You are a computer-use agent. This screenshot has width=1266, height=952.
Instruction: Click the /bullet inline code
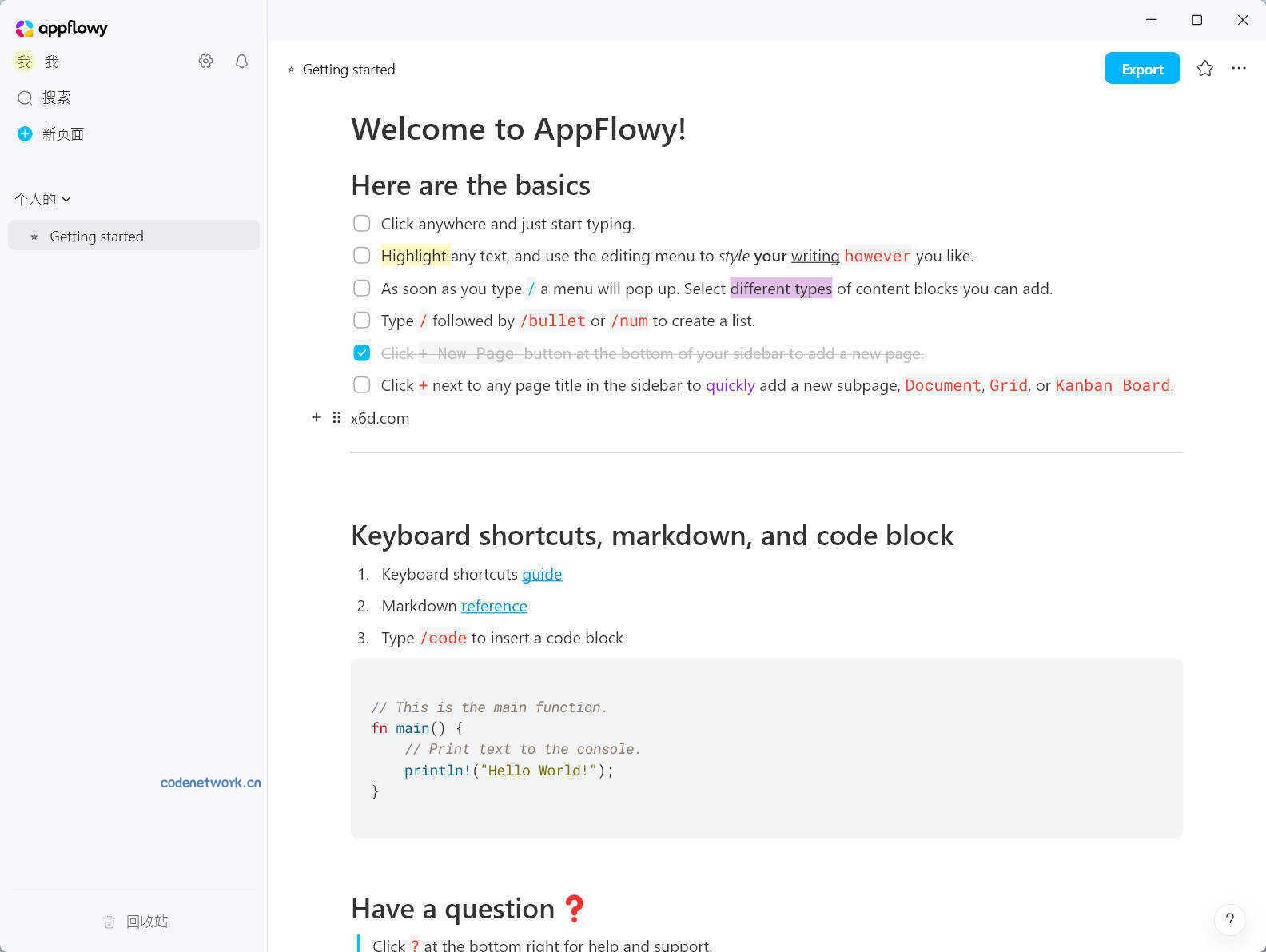click(x=552, y=321)
